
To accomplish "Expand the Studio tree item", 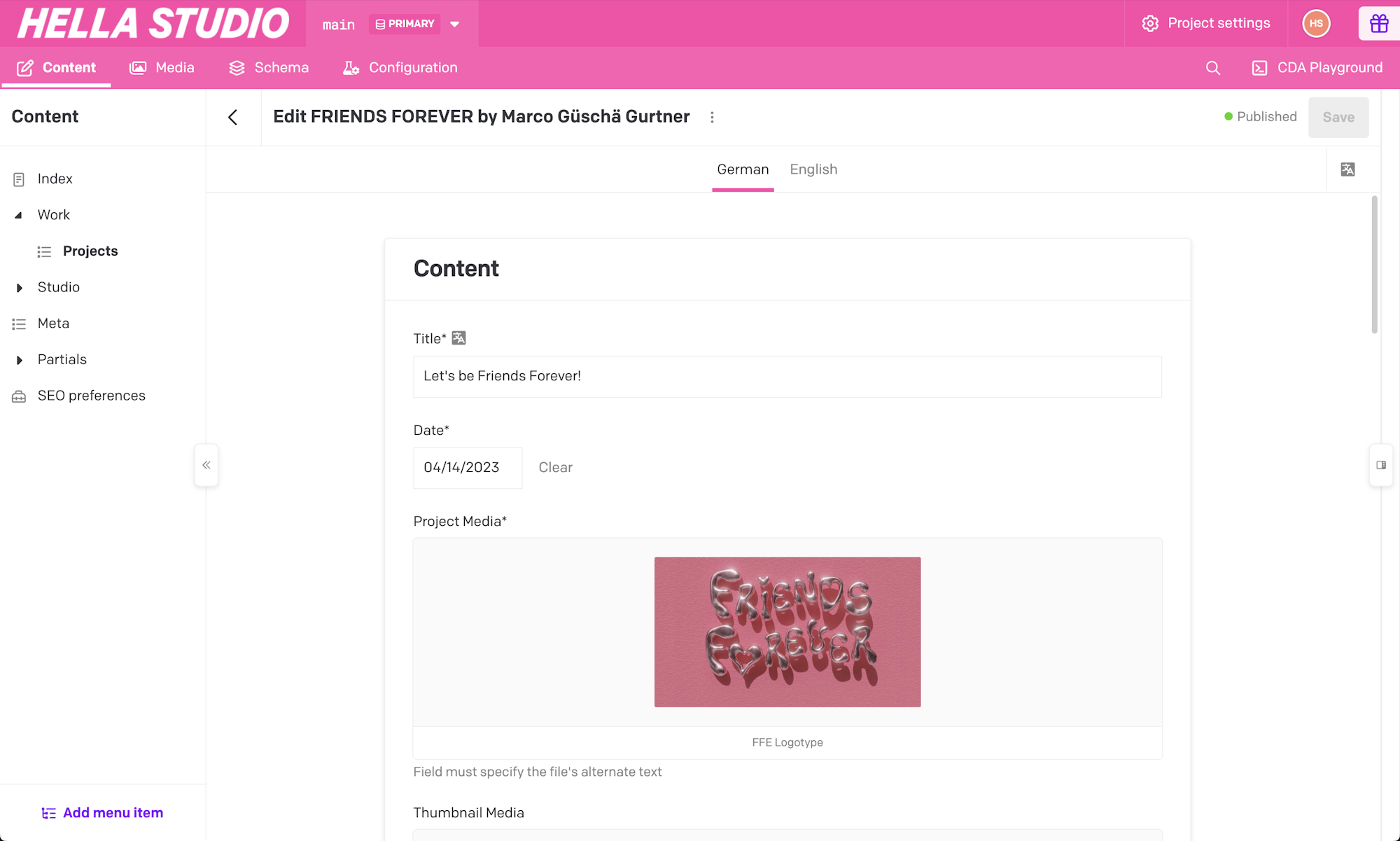I will pos(19,288).
